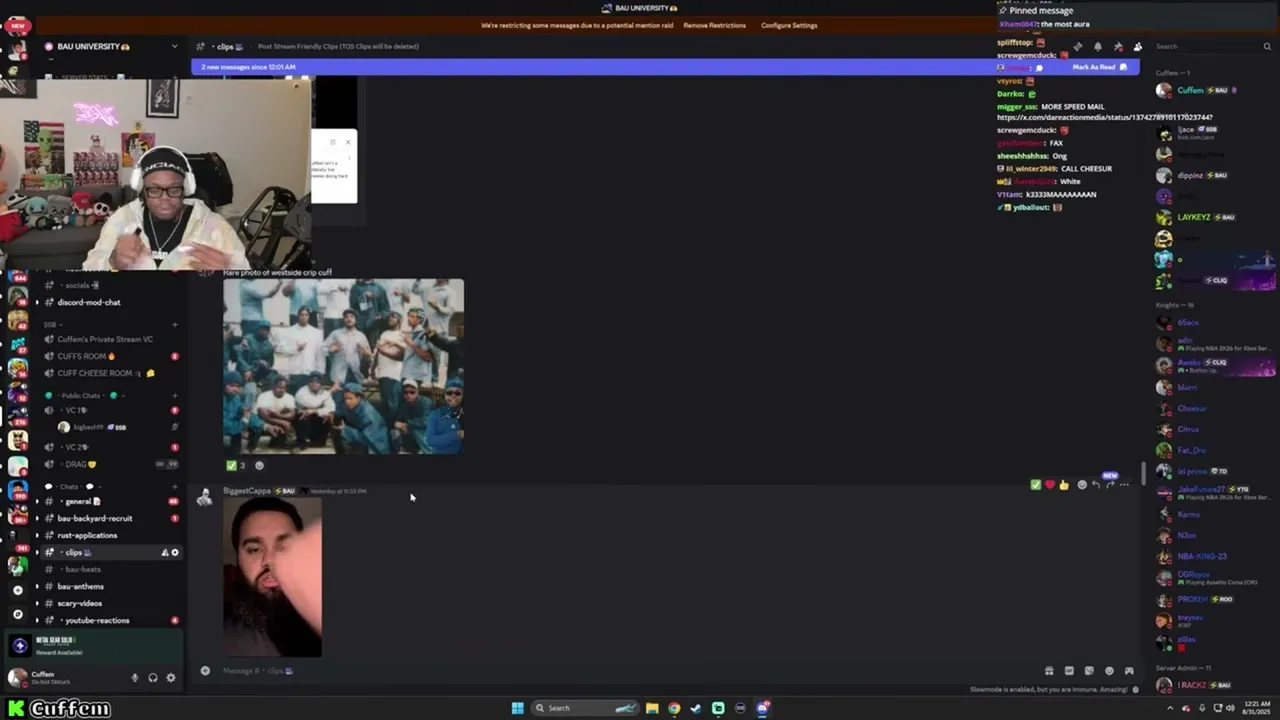The image size is (1280, 720).
Task: Open More options on BiggestCappa's message
Action: (x=1124, y=485)
